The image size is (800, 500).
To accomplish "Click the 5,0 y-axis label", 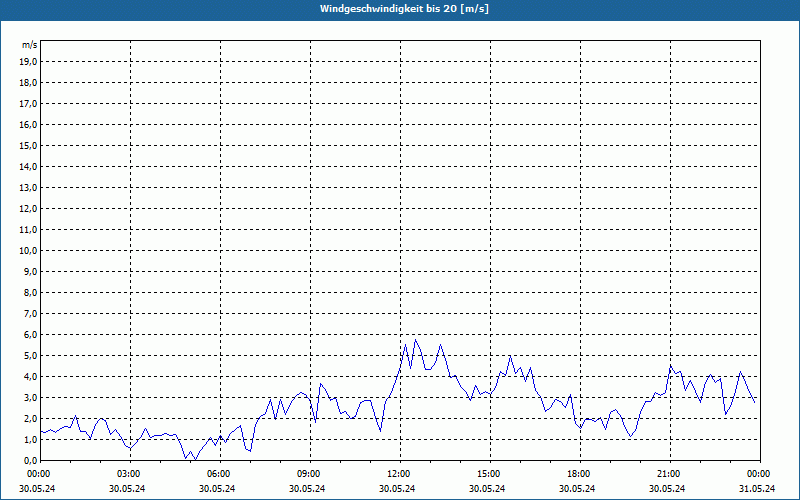I will [31, 356].
